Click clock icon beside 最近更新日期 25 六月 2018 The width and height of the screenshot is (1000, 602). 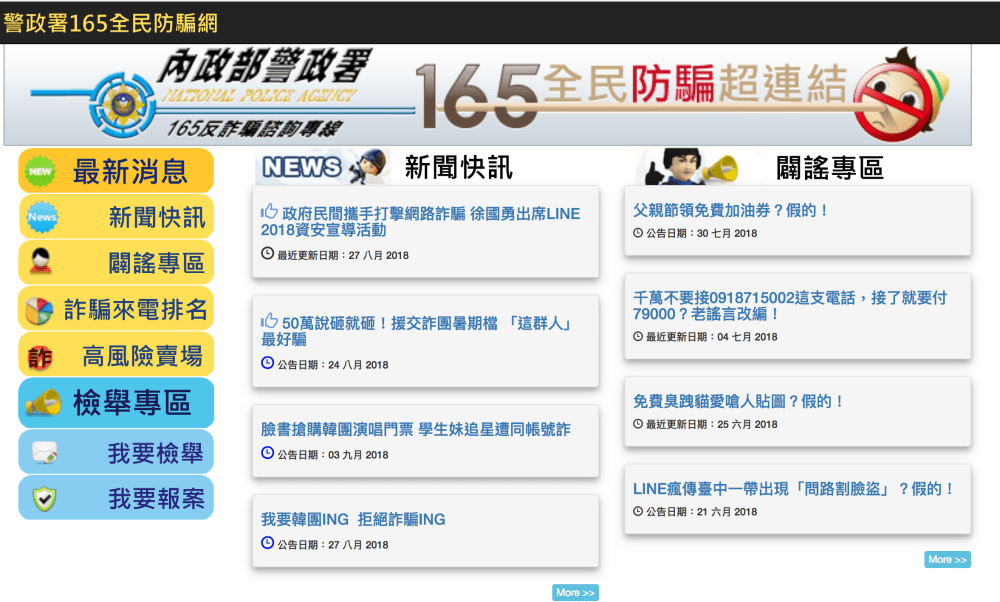point(638,423)
